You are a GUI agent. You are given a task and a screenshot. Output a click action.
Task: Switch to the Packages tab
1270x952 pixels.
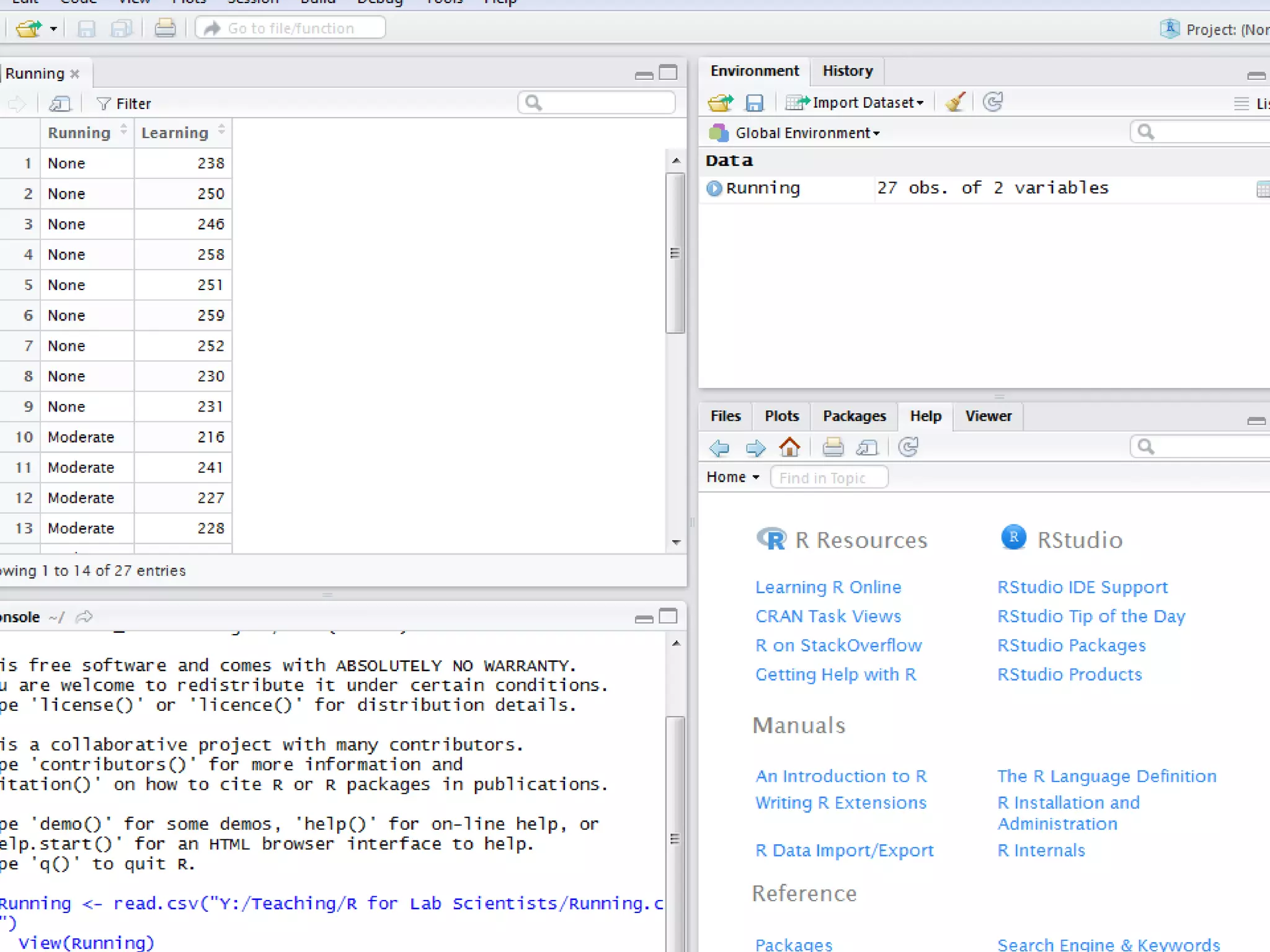tap(854, 416)
